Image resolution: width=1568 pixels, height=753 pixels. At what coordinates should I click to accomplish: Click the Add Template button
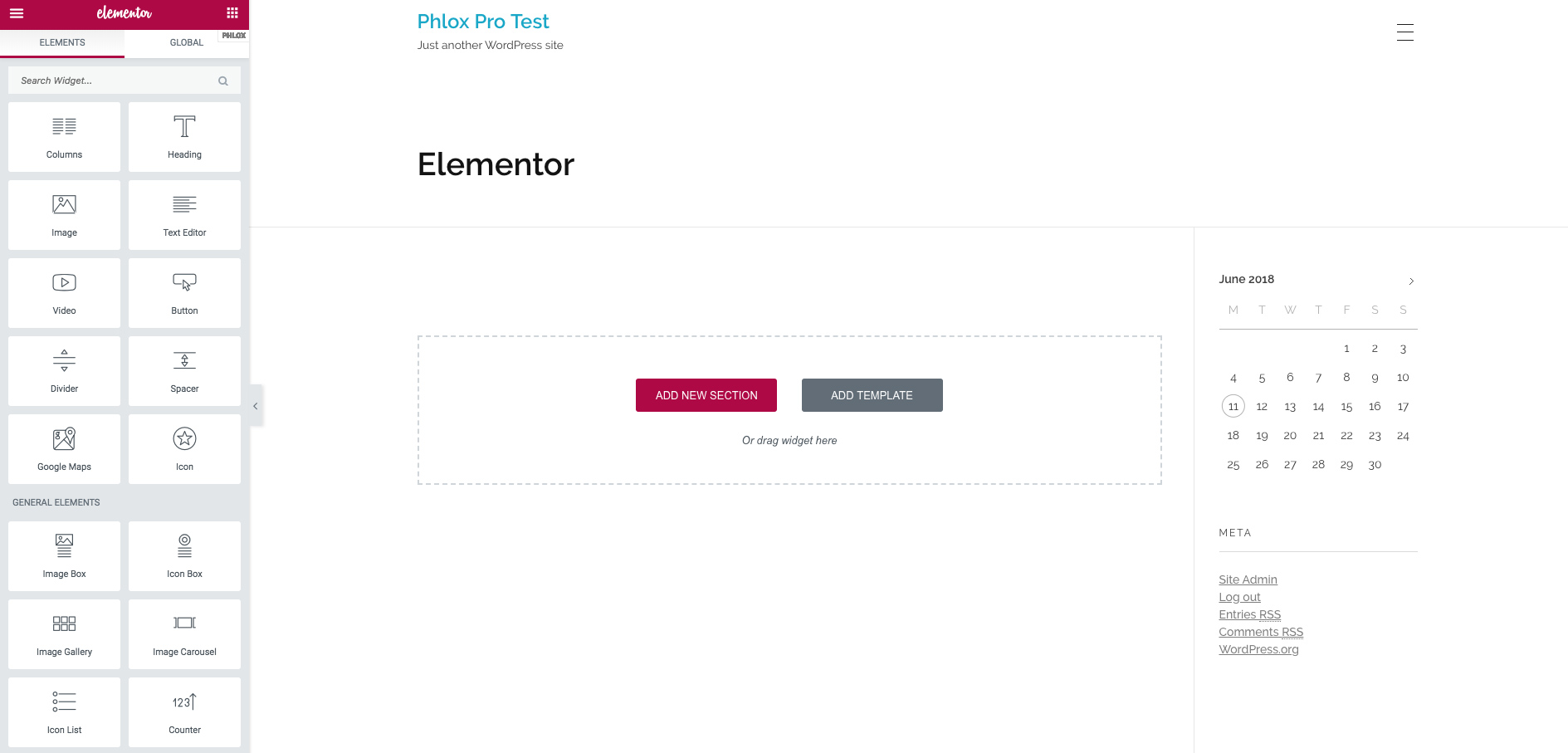(x=872, y=395)
